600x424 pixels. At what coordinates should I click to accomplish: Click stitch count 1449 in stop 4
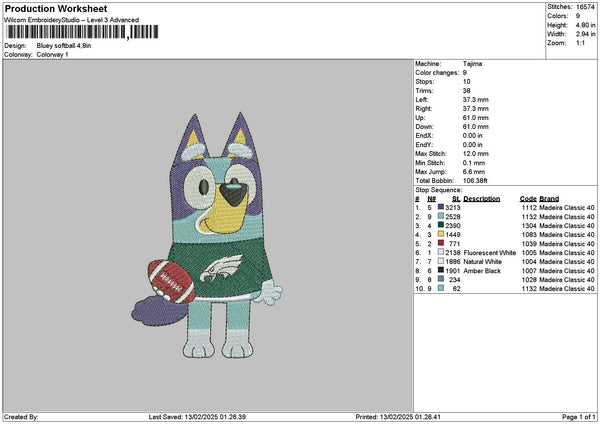453,235
